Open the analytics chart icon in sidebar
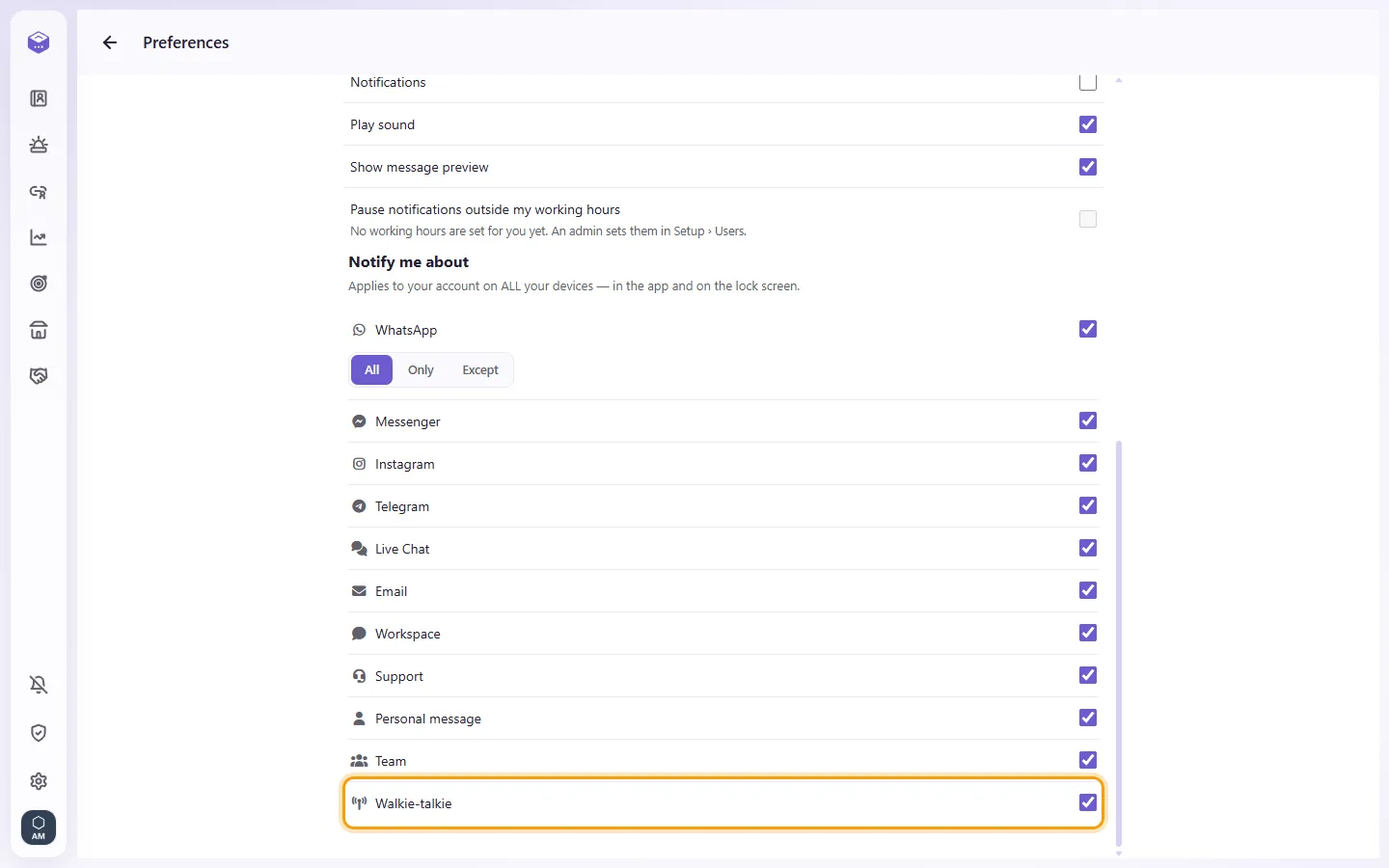The height and width of the screenshot is (868, 1389). pyautogui.click(x=39, y=237)
